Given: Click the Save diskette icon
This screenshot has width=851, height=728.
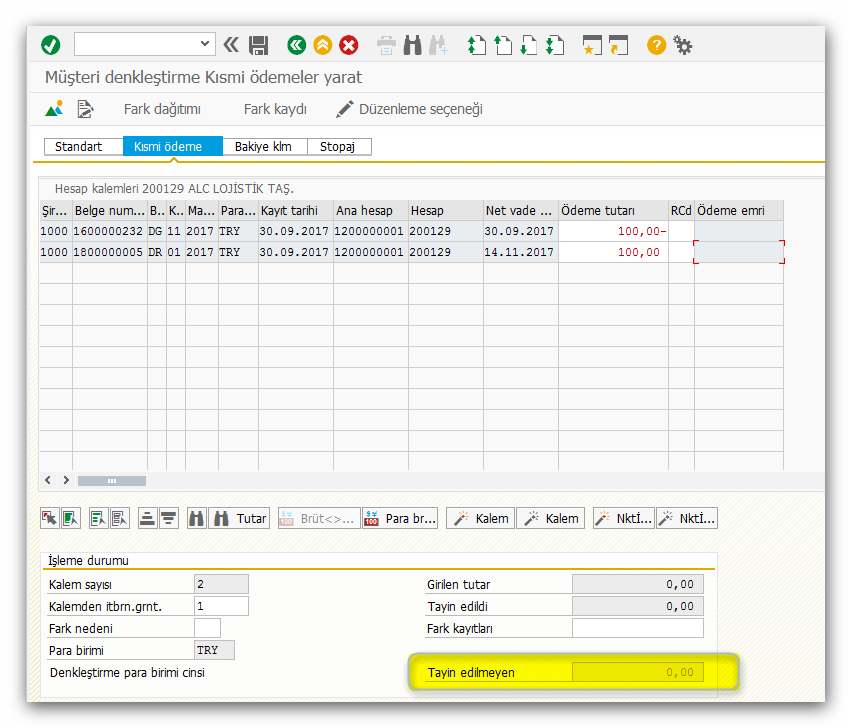Looking at the screenshot, I should (258, 45).
